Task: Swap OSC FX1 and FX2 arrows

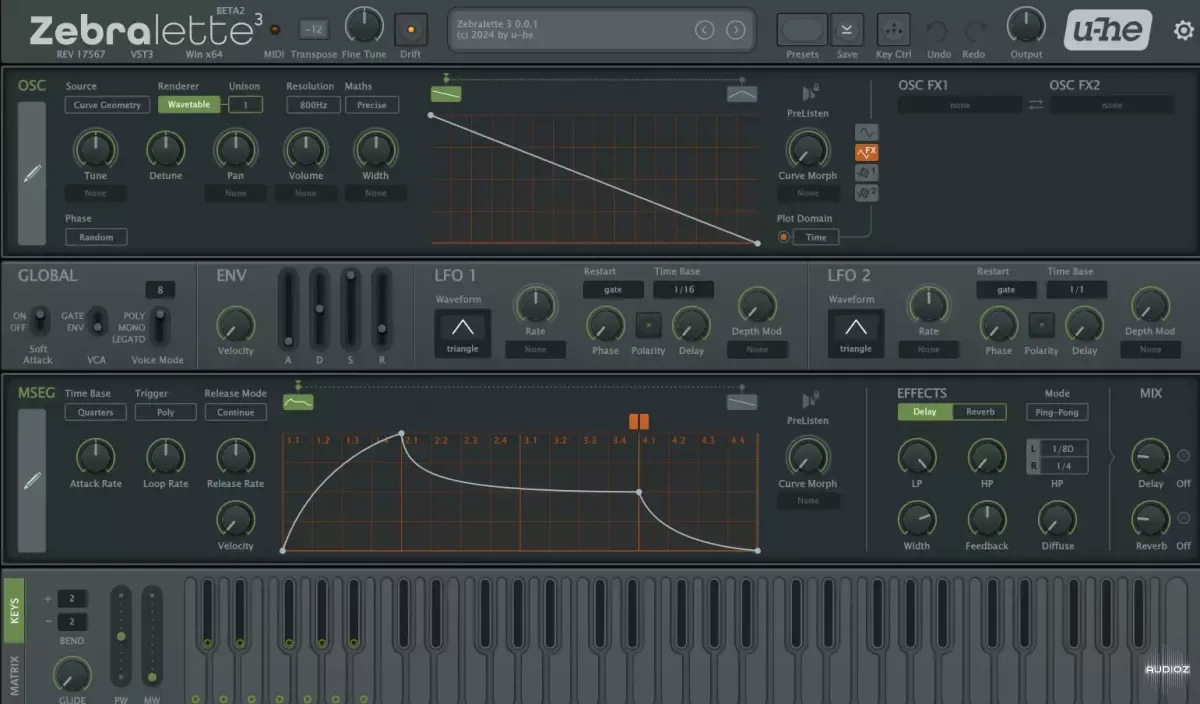Action: [1036, 105]
